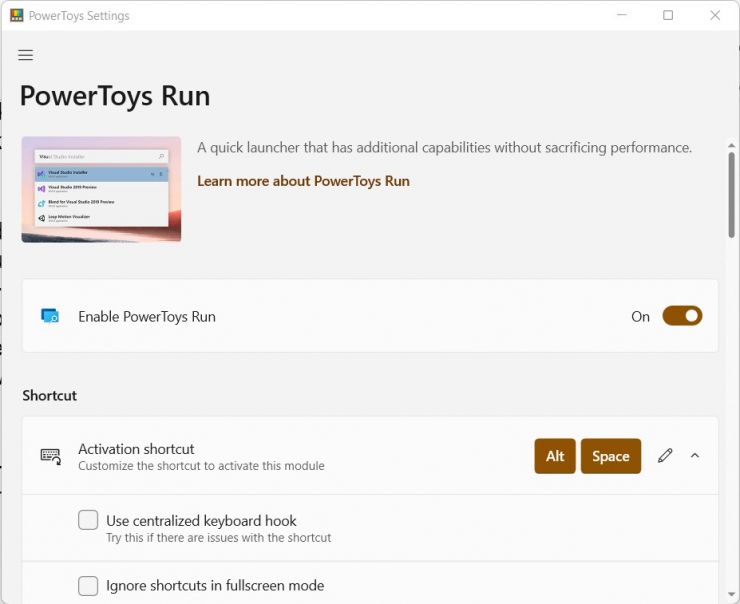This screenshot has height=604, width=740.
Task: Edit the activation shortcut with pencil icon
Action: pyautogui.click(x=665, y=456)
